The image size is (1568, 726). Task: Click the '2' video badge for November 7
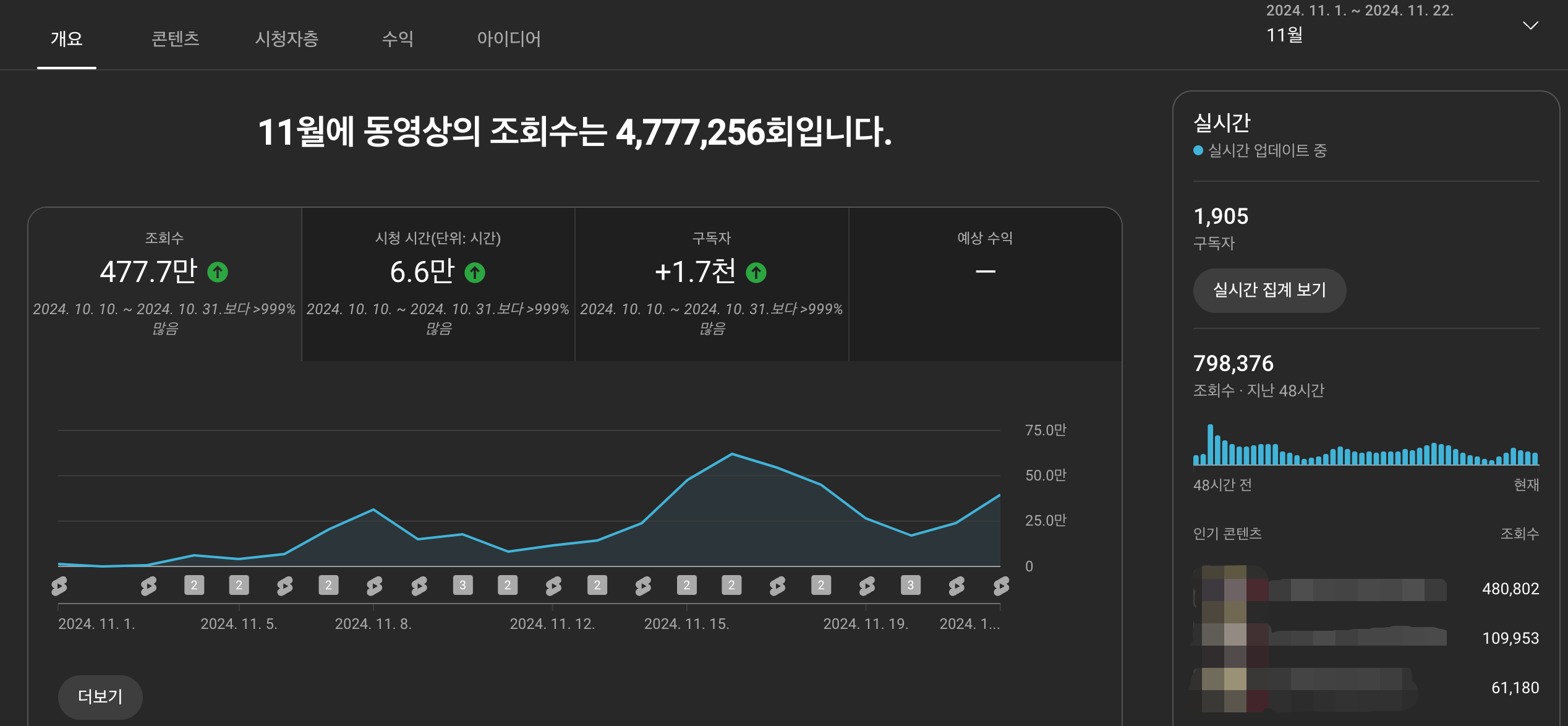click(328, 585)
